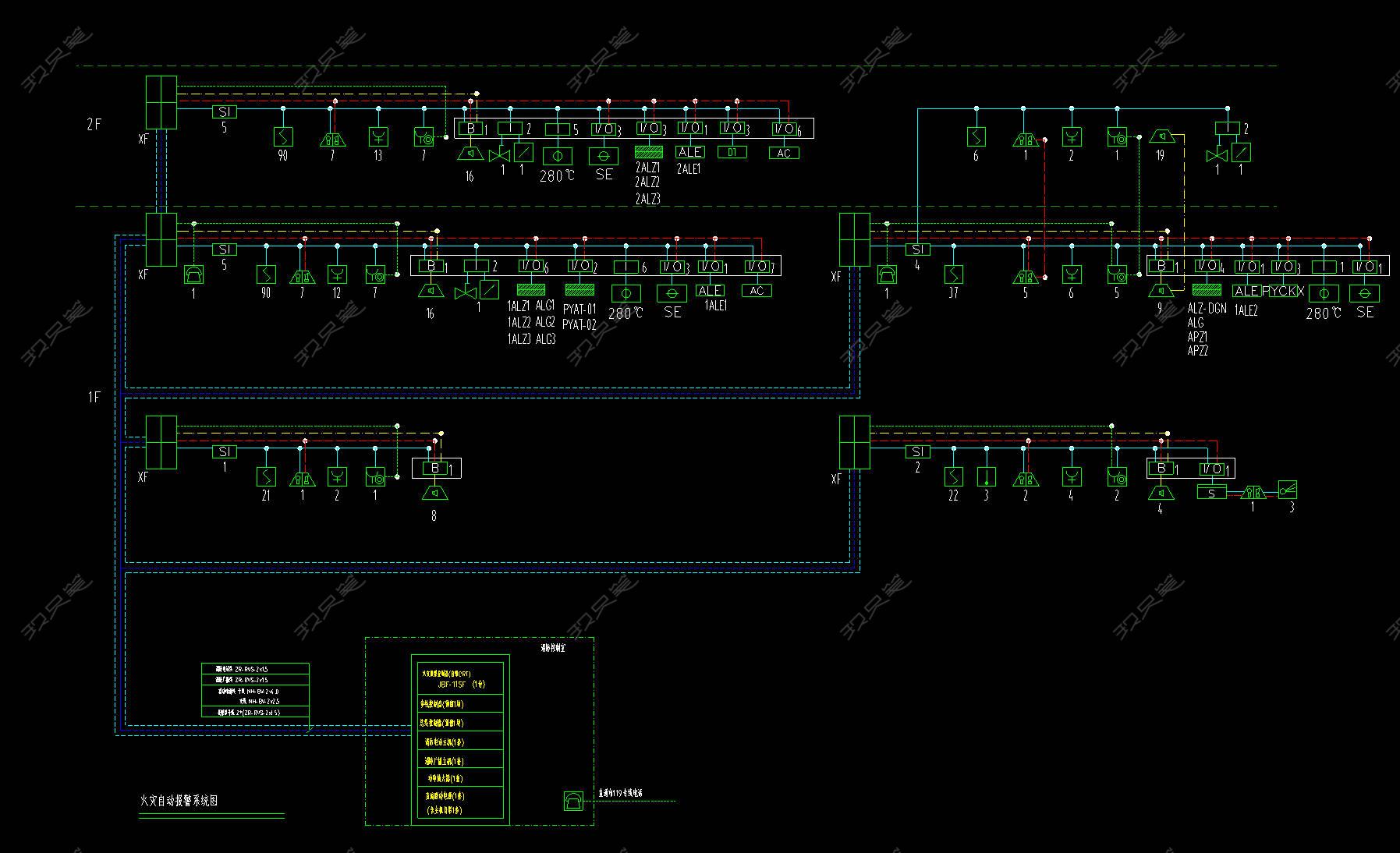Image resolution: width=1400 pixels, height=853 pixels.
Task: Click the hatched panel box above ALZ-DGN
Action: (x=1207, y=290)
